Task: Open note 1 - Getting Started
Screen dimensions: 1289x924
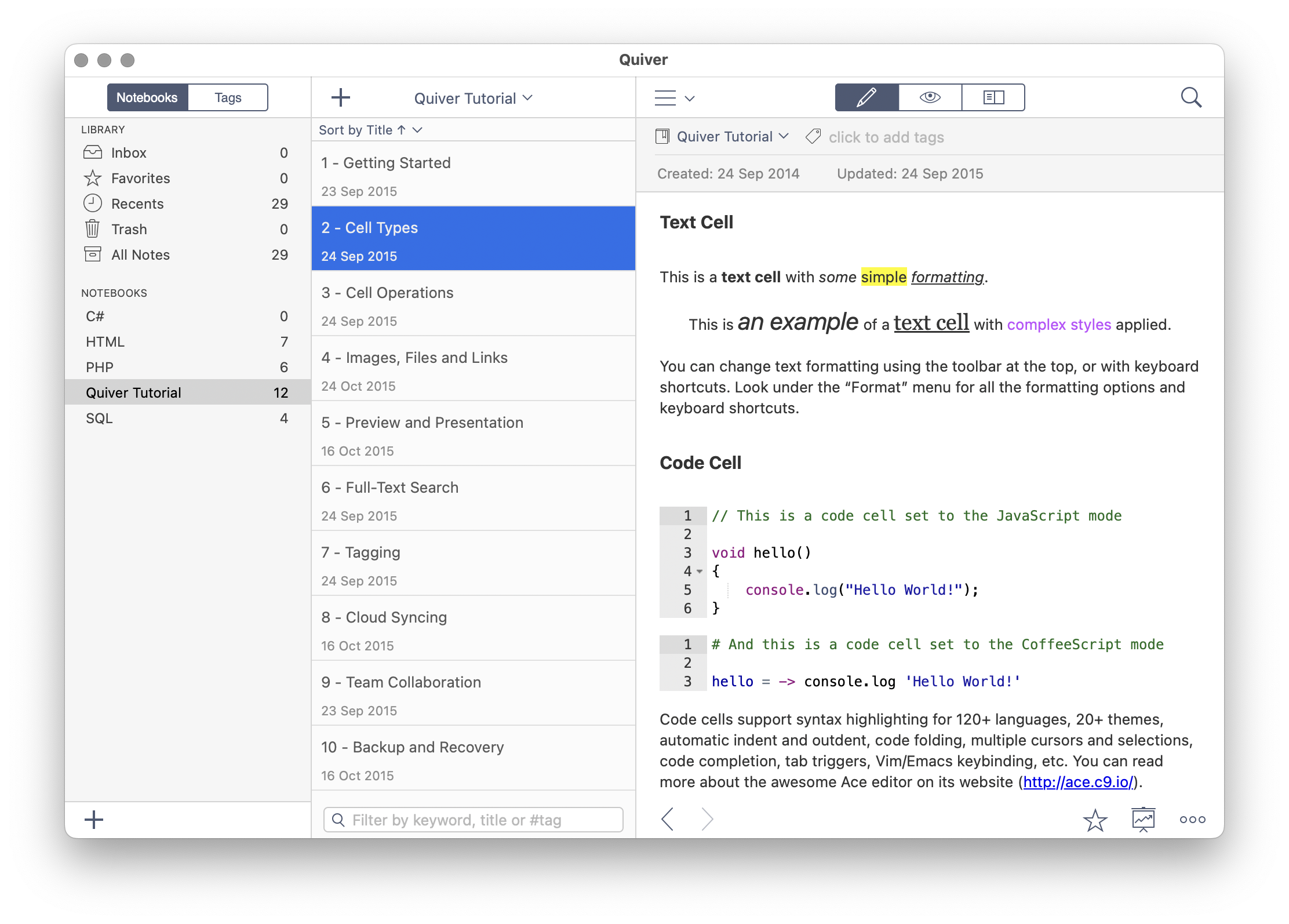Action: (x=474, y=174)
